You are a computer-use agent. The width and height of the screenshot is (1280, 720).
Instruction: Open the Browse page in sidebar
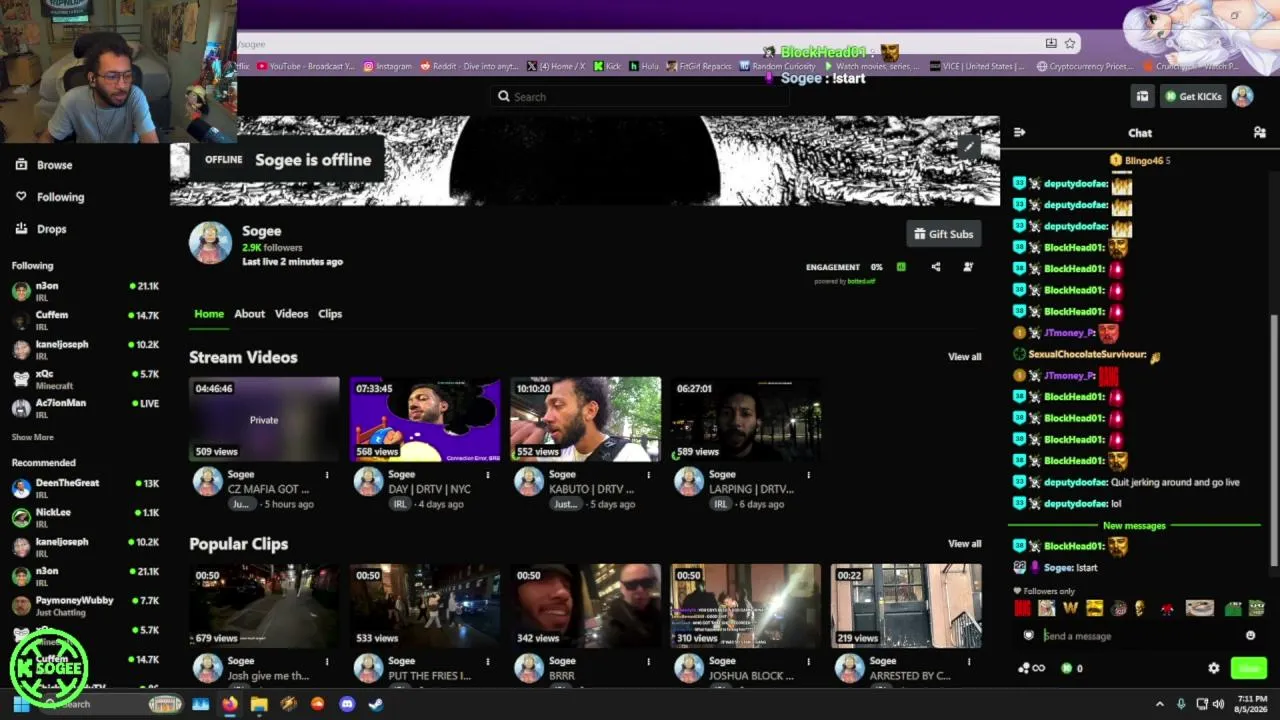click(x=45, y=165)
